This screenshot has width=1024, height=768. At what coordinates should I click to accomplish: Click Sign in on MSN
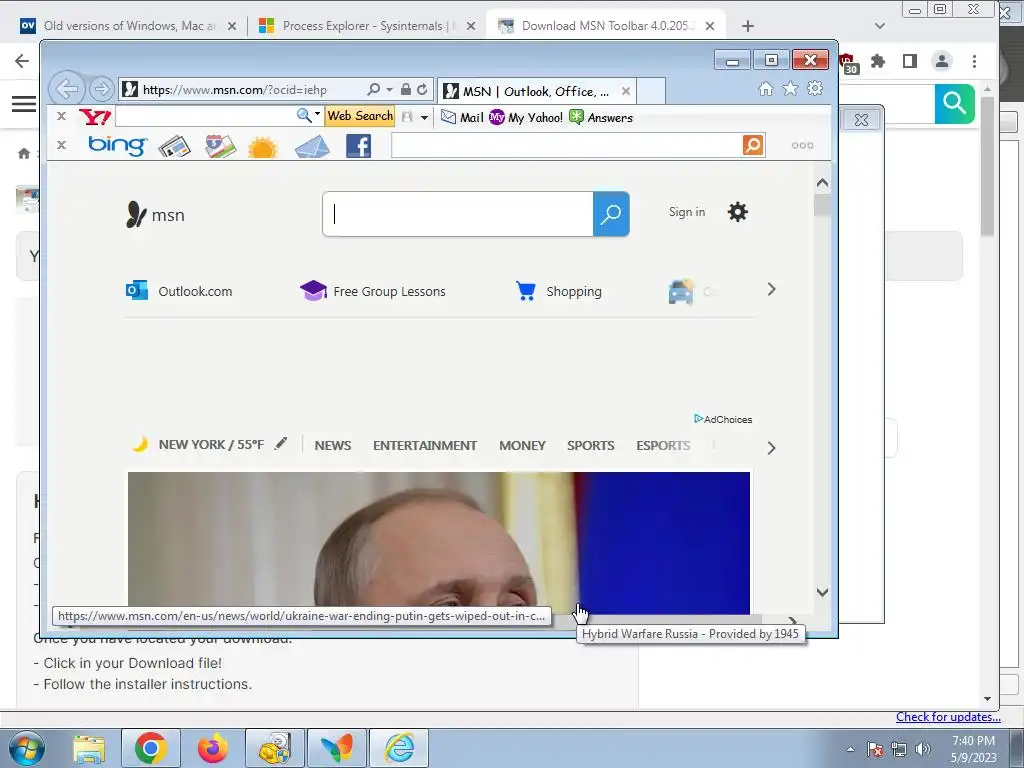point(686,212)
